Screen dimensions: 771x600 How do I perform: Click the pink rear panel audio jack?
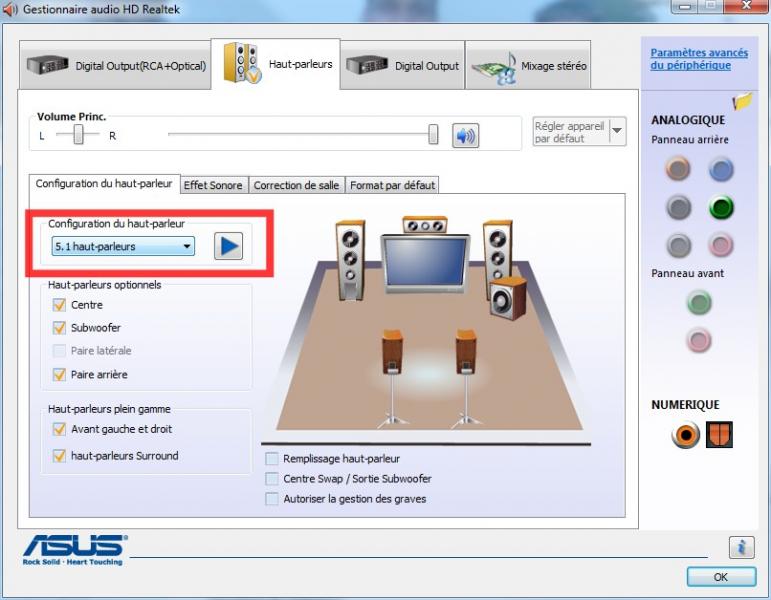click(x=721, y=244)
